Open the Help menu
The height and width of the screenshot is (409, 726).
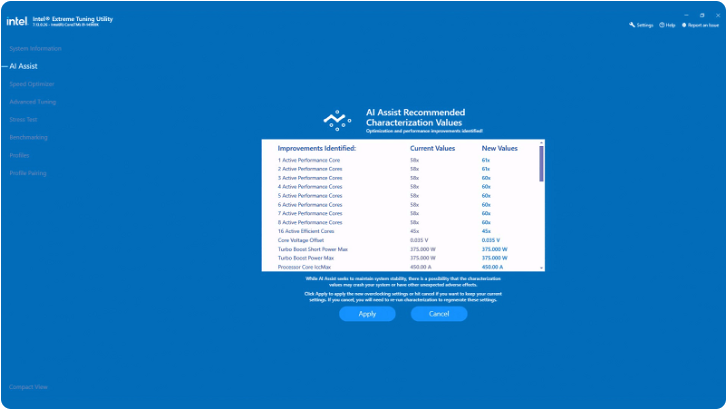click(x=667, y=25)
